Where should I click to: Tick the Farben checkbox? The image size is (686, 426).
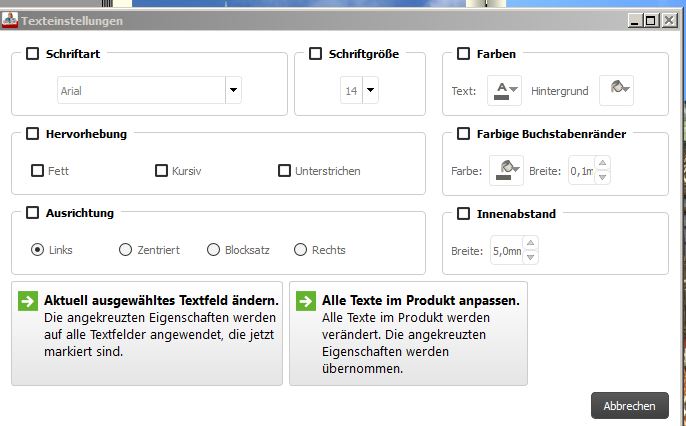[463, 54]
